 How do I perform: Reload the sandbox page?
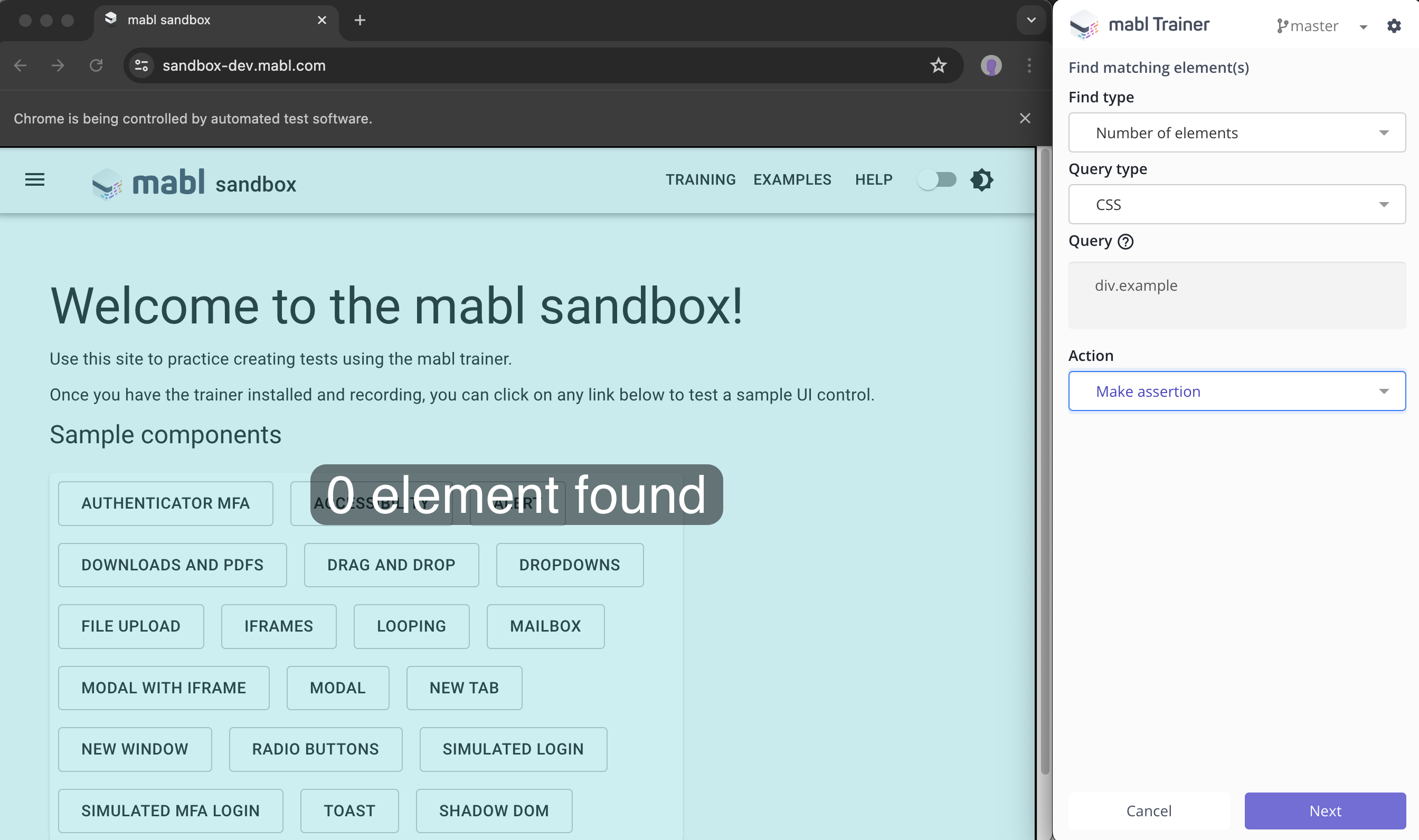pyautogui.click(x=96, y=65)
